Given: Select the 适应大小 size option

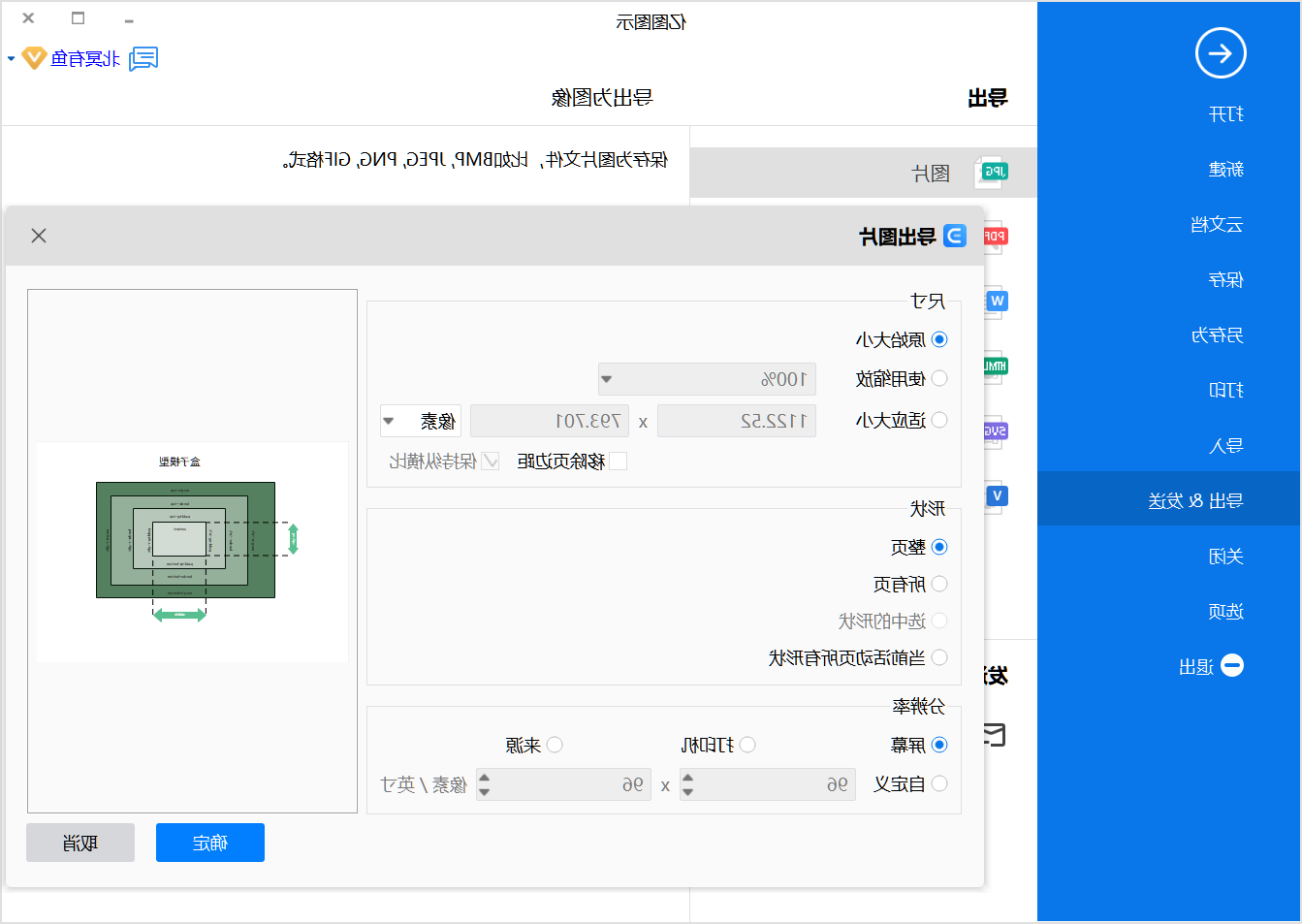Looking at the screenshot, I should 939,420.
